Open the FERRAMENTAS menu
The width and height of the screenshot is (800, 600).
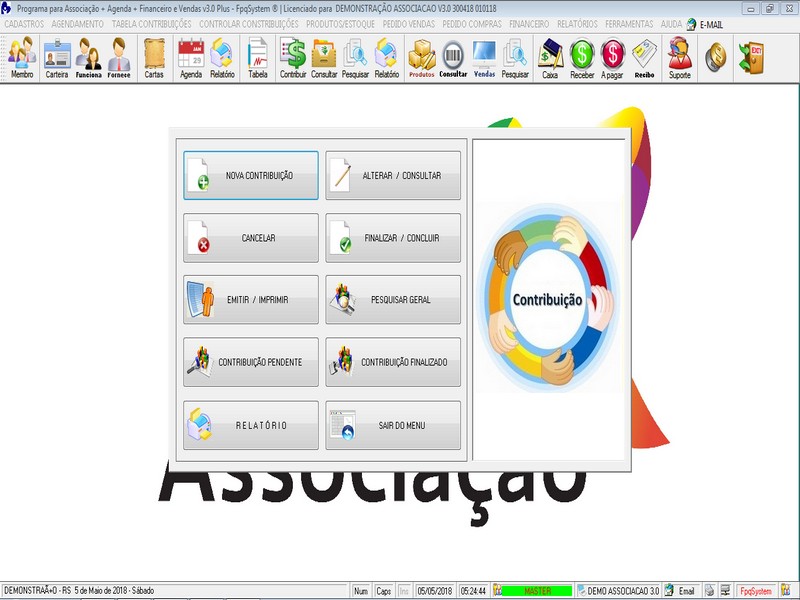click(629, 24)
